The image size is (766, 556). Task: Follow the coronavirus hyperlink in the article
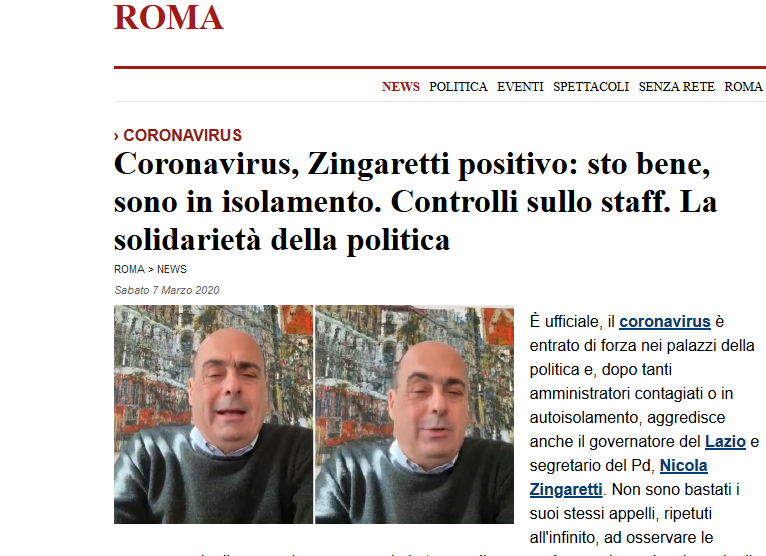tap(665, 321)
